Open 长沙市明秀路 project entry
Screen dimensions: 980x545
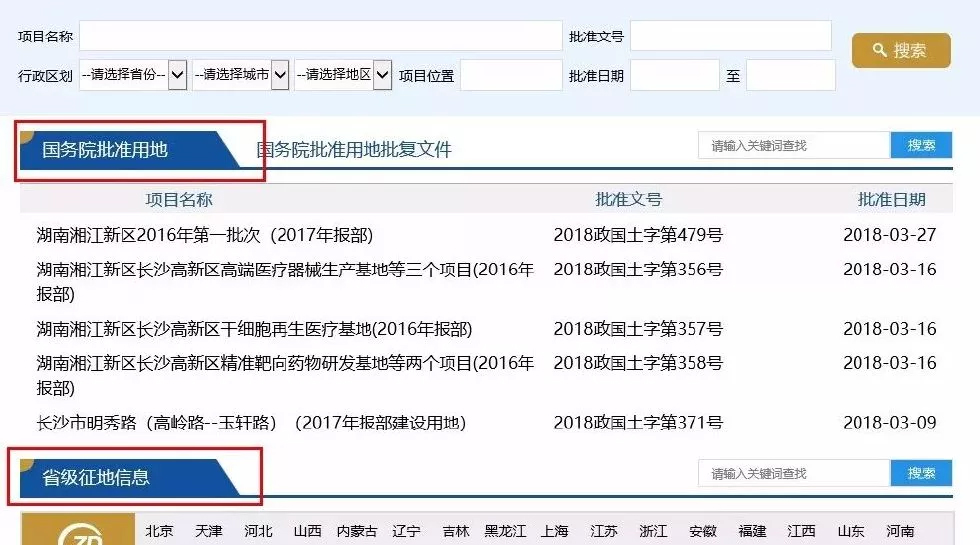[251, 423]
